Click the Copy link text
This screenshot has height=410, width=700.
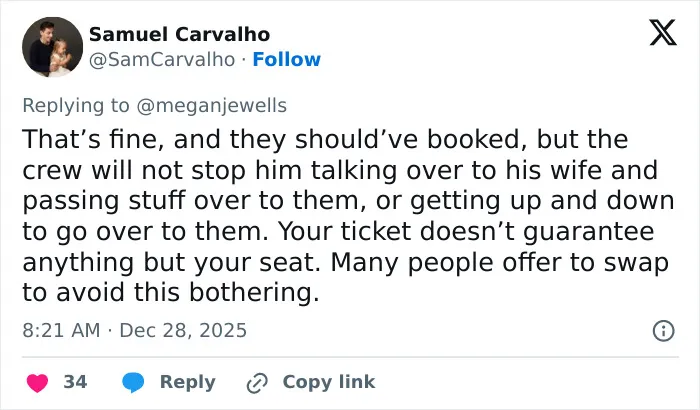(x=329, y=382)
